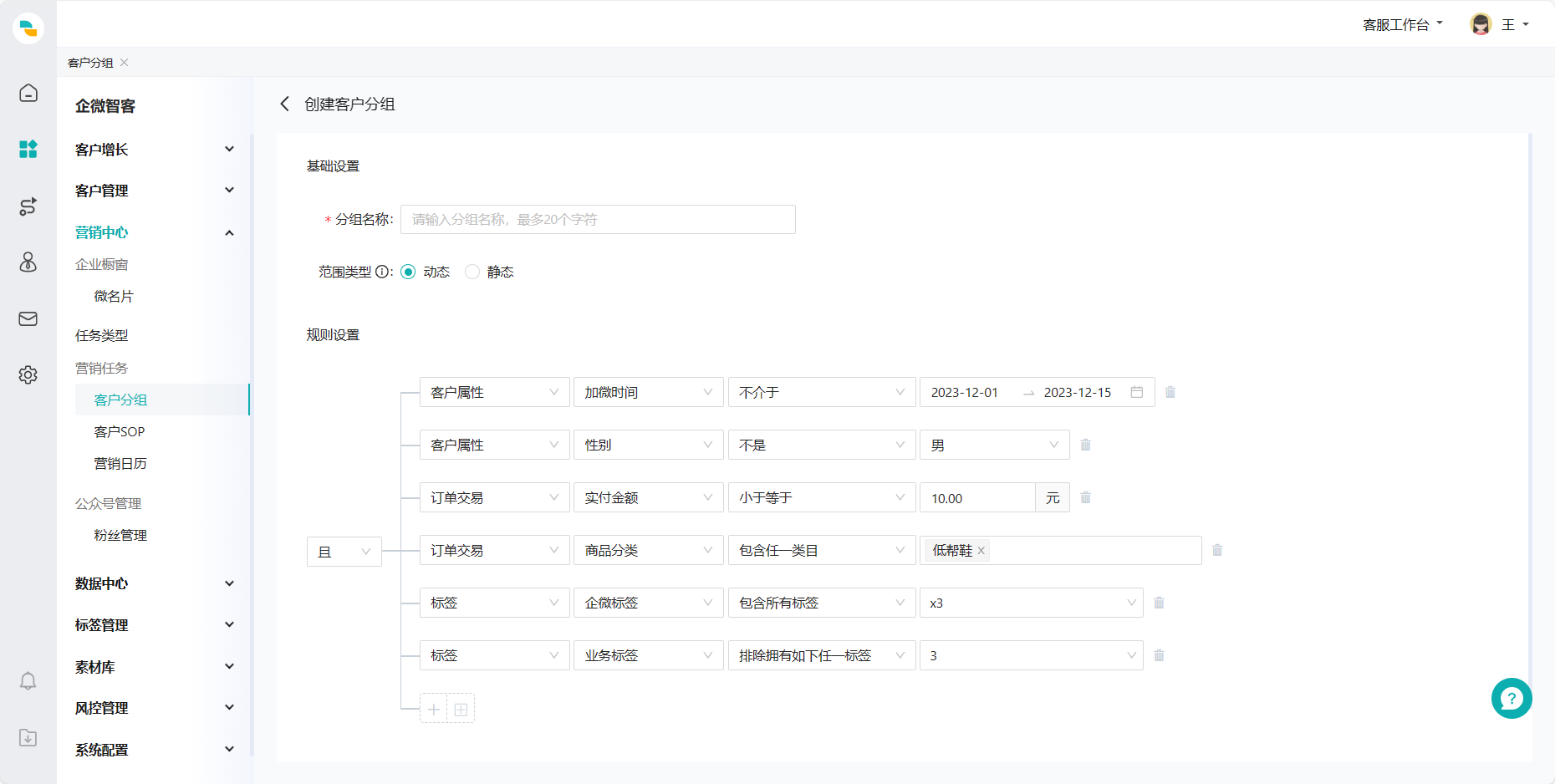Open the 王 user account menu
1555x784 pixels.
(1515, 25)
